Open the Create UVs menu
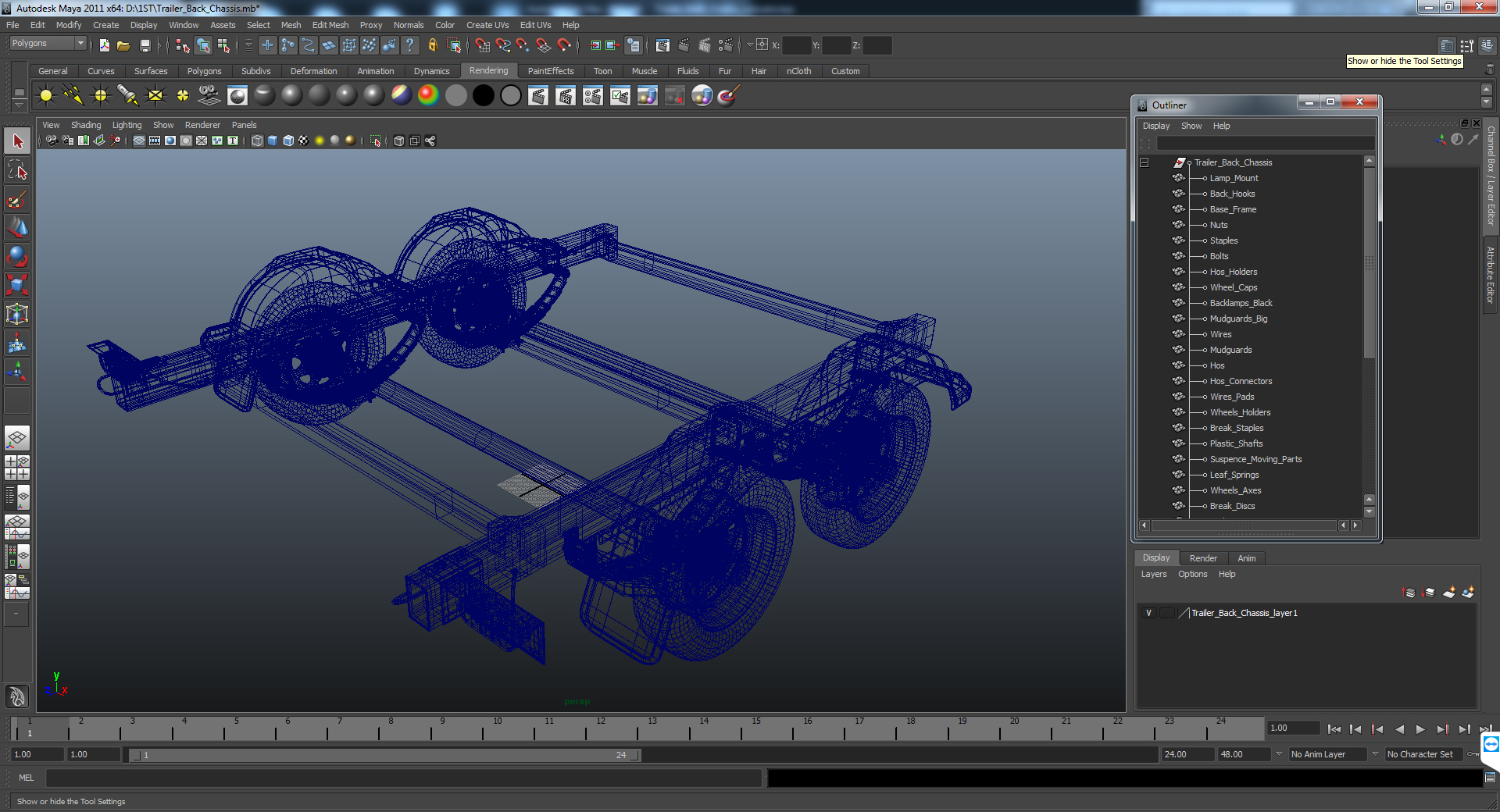The image size is (1500, 812). (x=487, y=25)
